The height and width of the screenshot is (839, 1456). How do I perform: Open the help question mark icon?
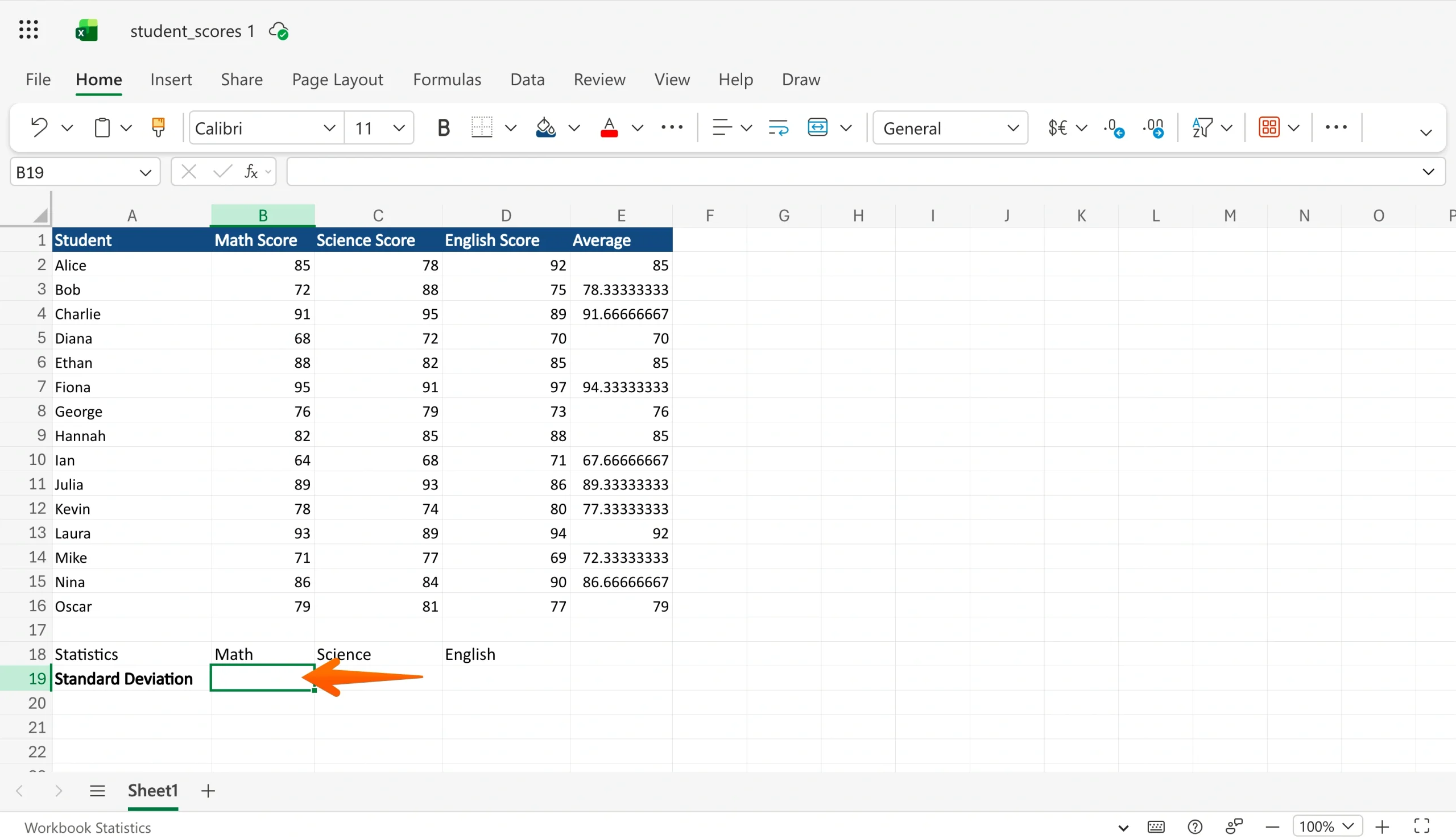pyautogui.click(x=1195, y=828)
